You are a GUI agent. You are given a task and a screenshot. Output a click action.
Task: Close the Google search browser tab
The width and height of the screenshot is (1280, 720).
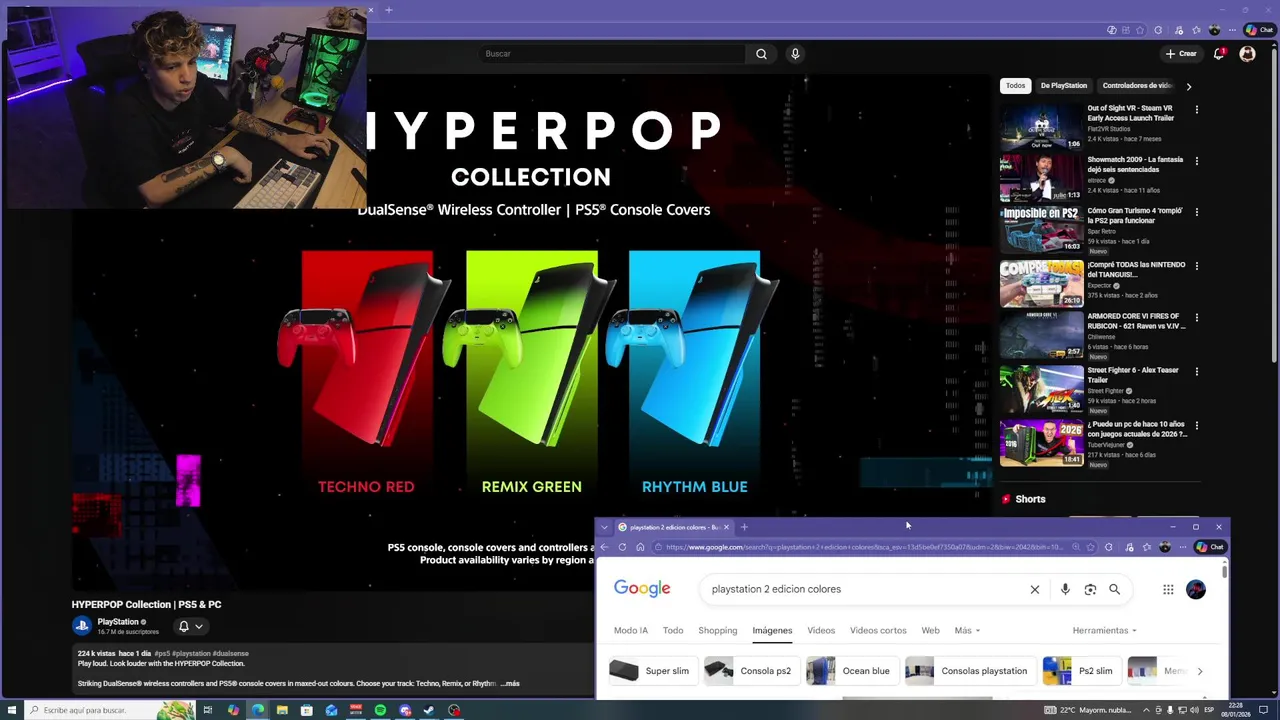[726, 527]
